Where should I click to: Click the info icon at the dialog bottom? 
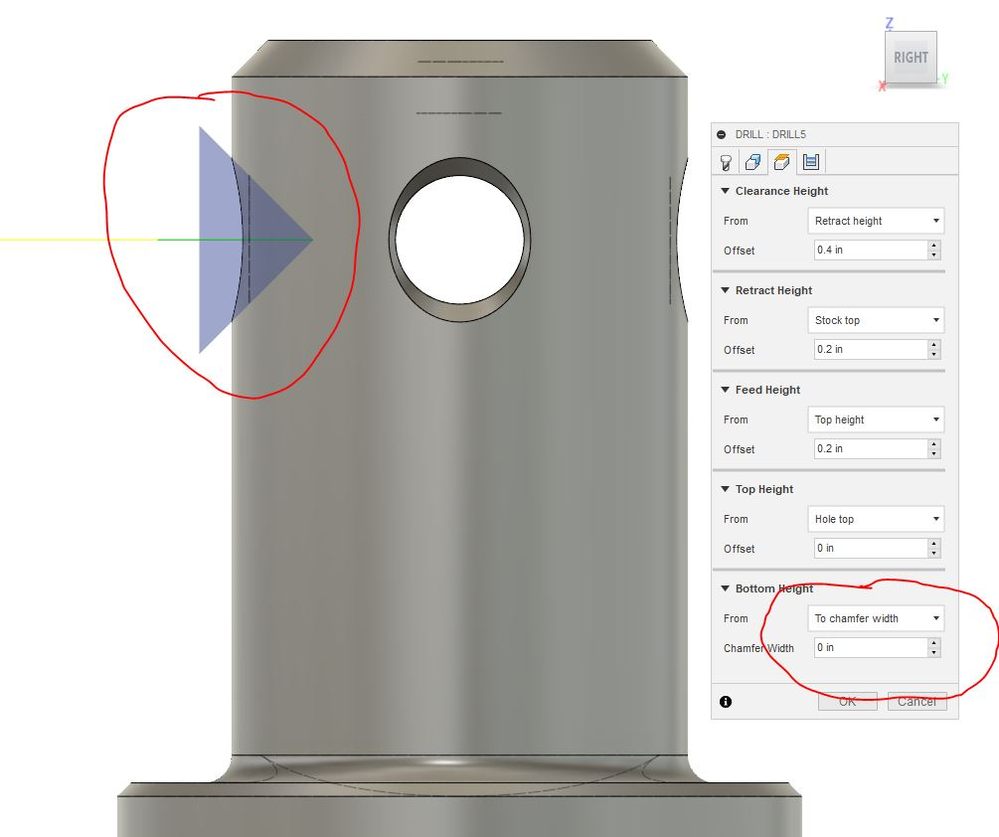coord(726,701)
